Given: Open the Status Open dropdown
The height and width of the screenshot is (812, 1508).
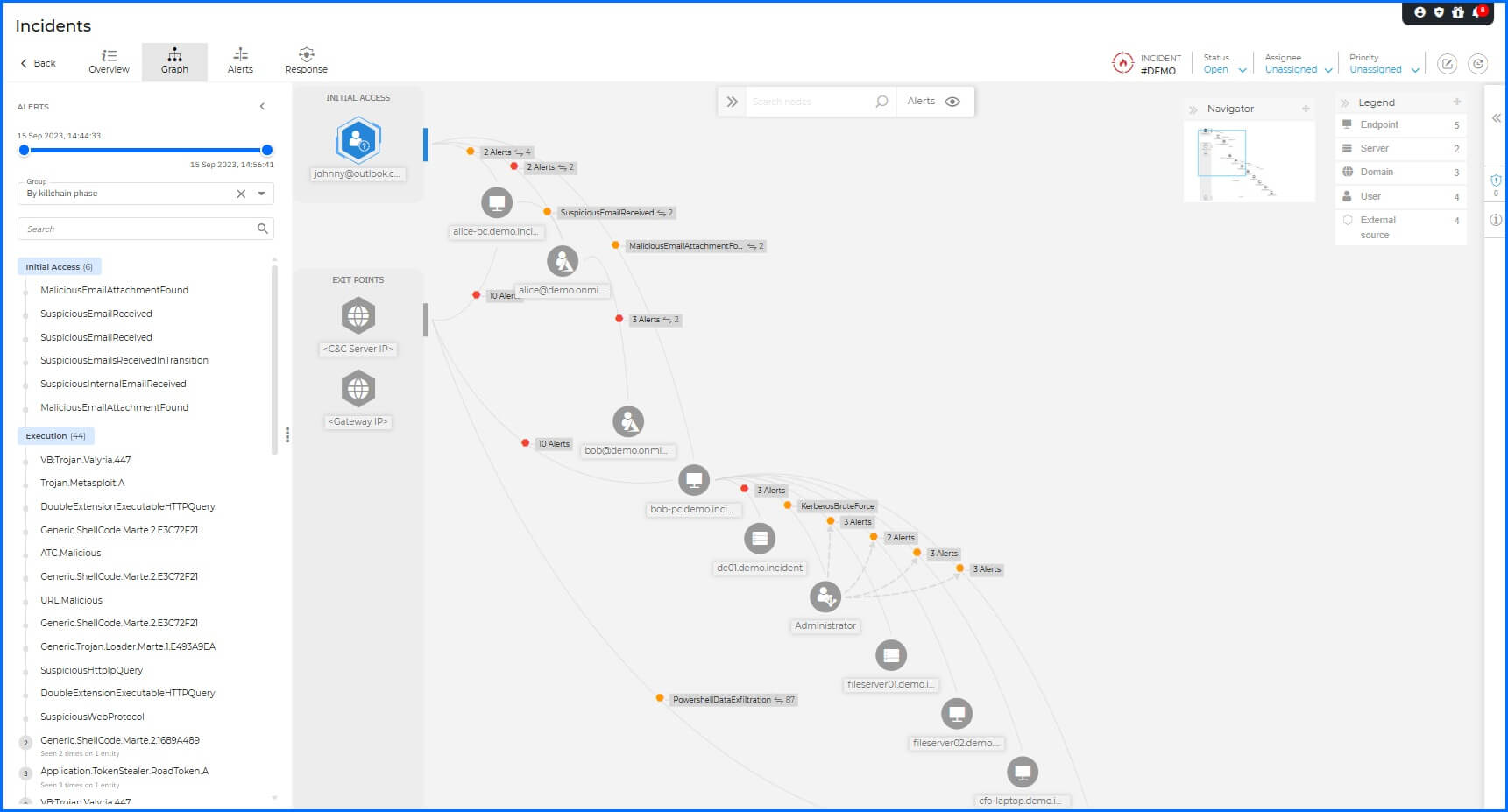Looking at the screenshot, I should (x=1222, y=69).
